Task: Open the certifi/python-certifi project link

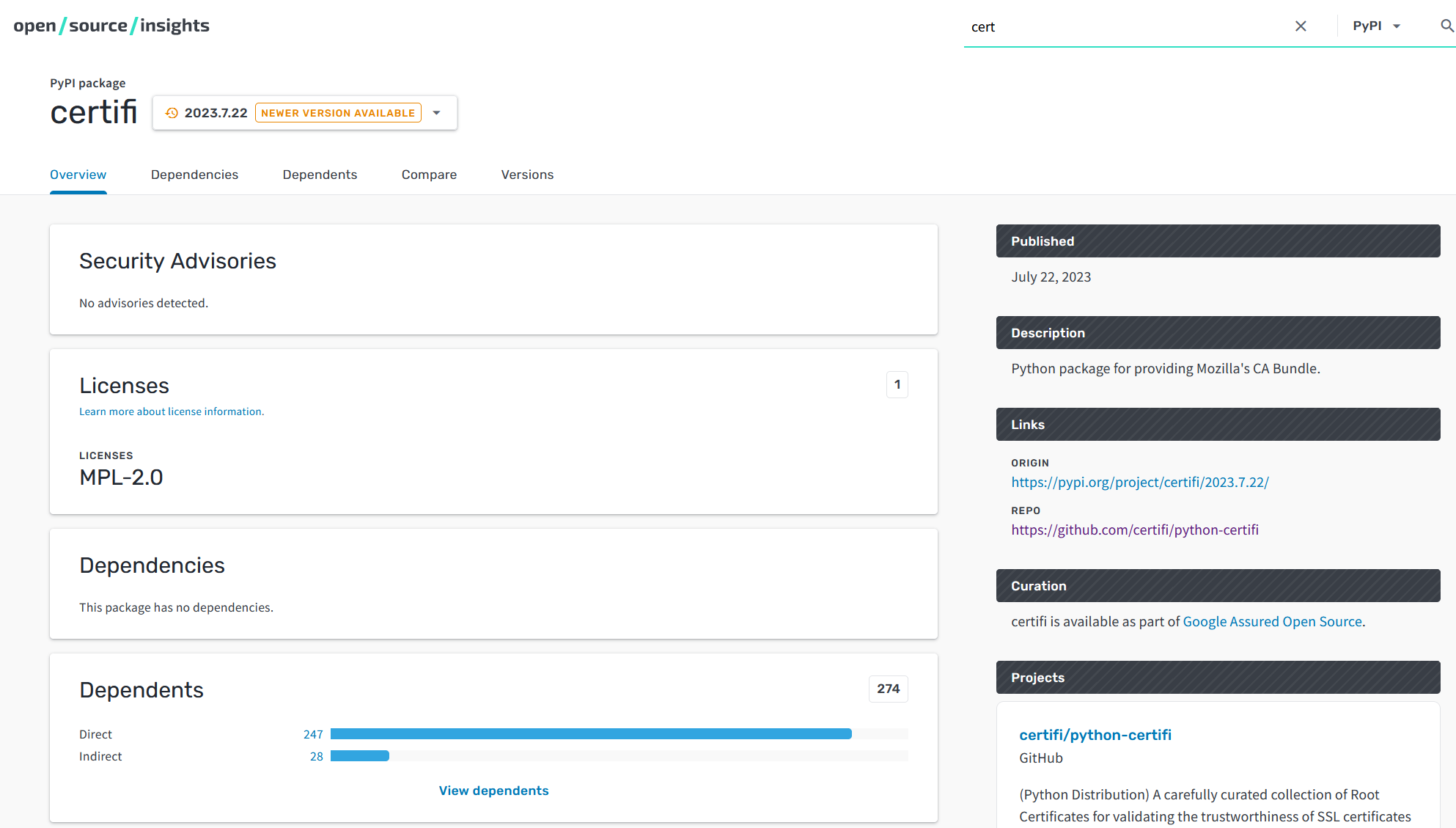Action: coord(1095,734)
